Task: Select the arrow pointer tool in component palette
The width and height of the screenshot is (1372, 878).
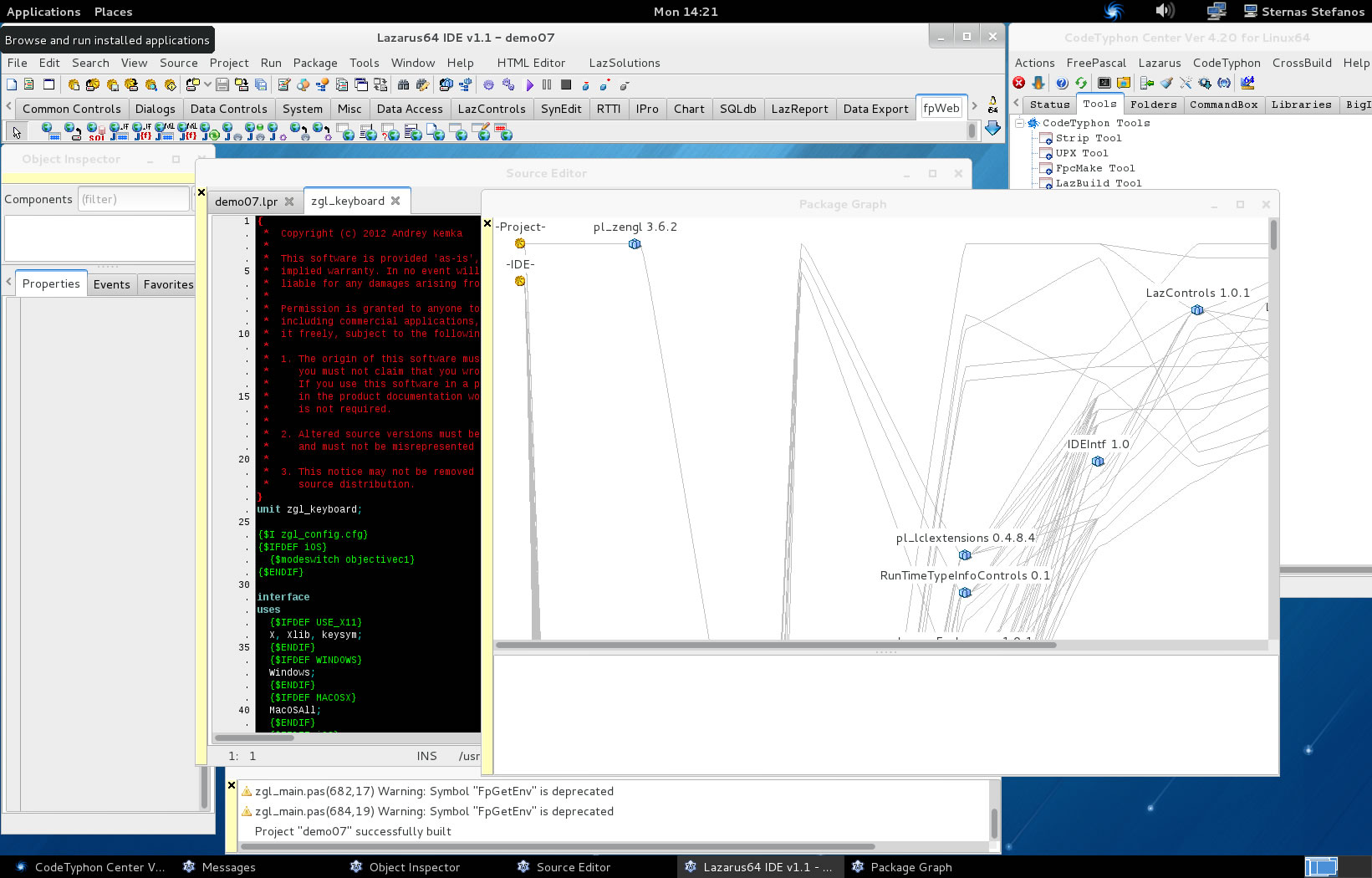Action: pos(17,132)
